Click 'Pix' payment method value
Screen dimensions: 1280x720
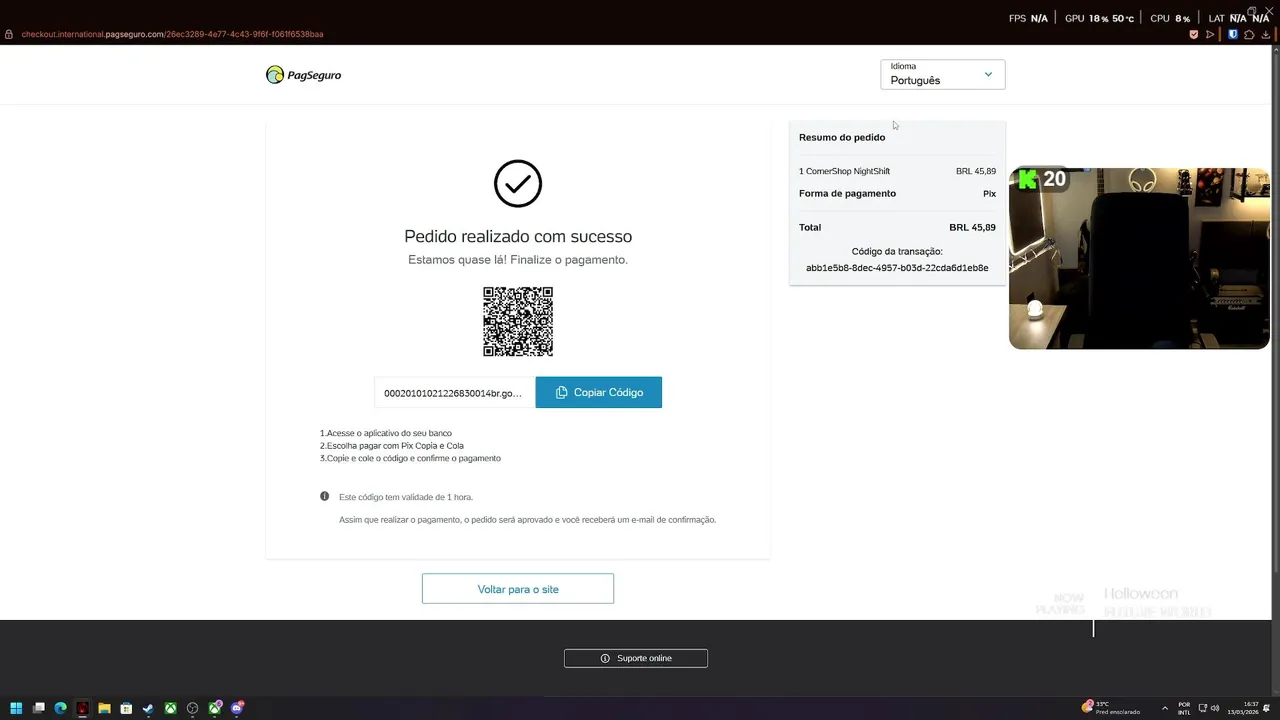click(x=989, y=193)
